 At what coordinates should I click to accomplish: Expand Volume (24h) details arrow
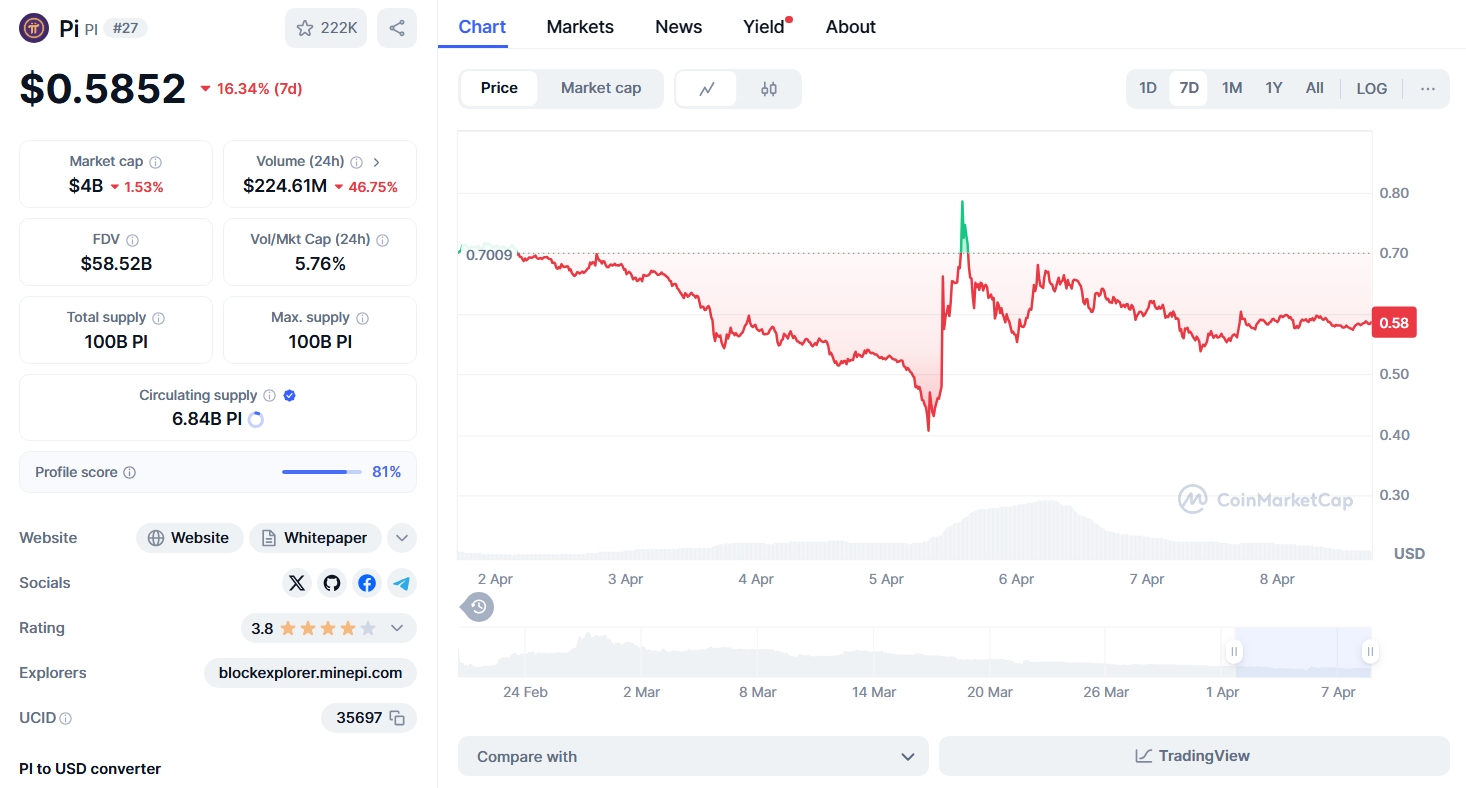click(376, 162)
